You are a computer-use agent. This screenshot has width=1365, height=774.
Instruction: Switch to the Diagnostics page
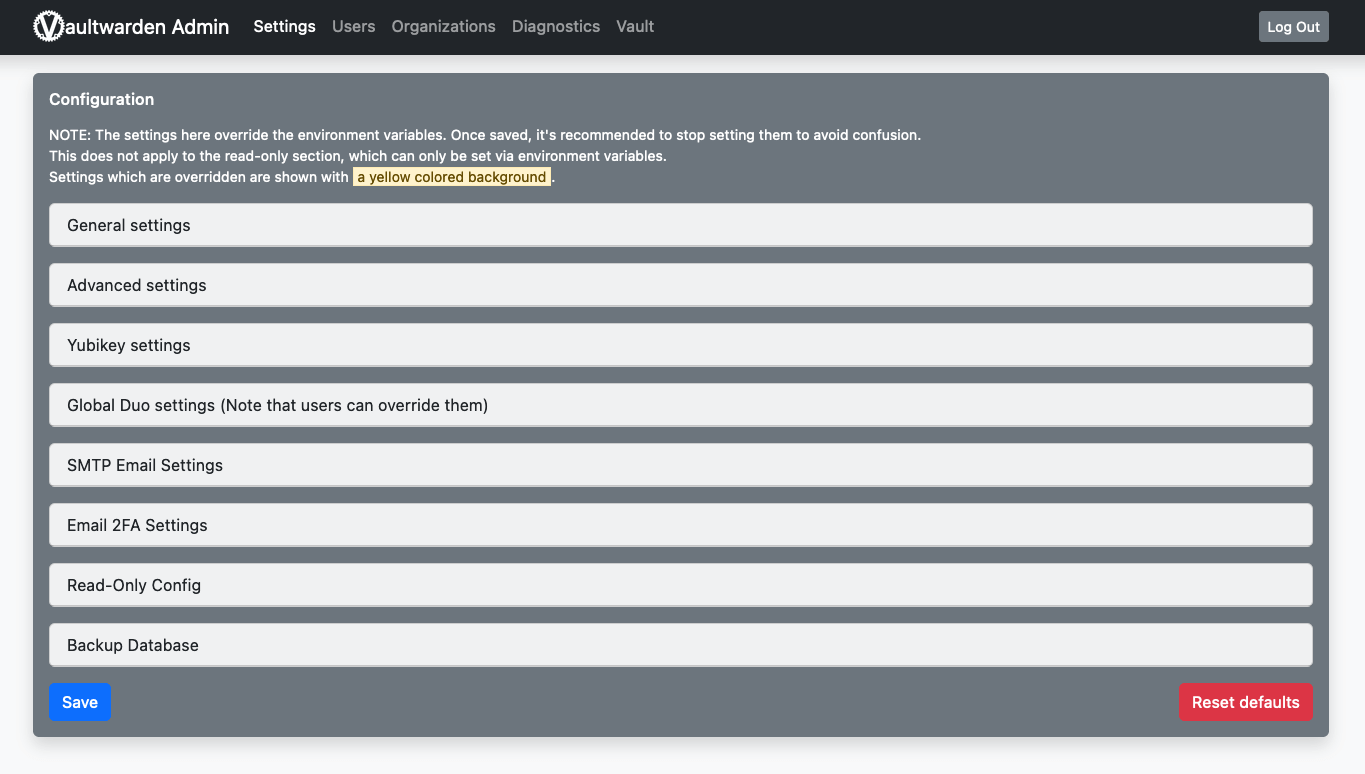tap(555, 27)
